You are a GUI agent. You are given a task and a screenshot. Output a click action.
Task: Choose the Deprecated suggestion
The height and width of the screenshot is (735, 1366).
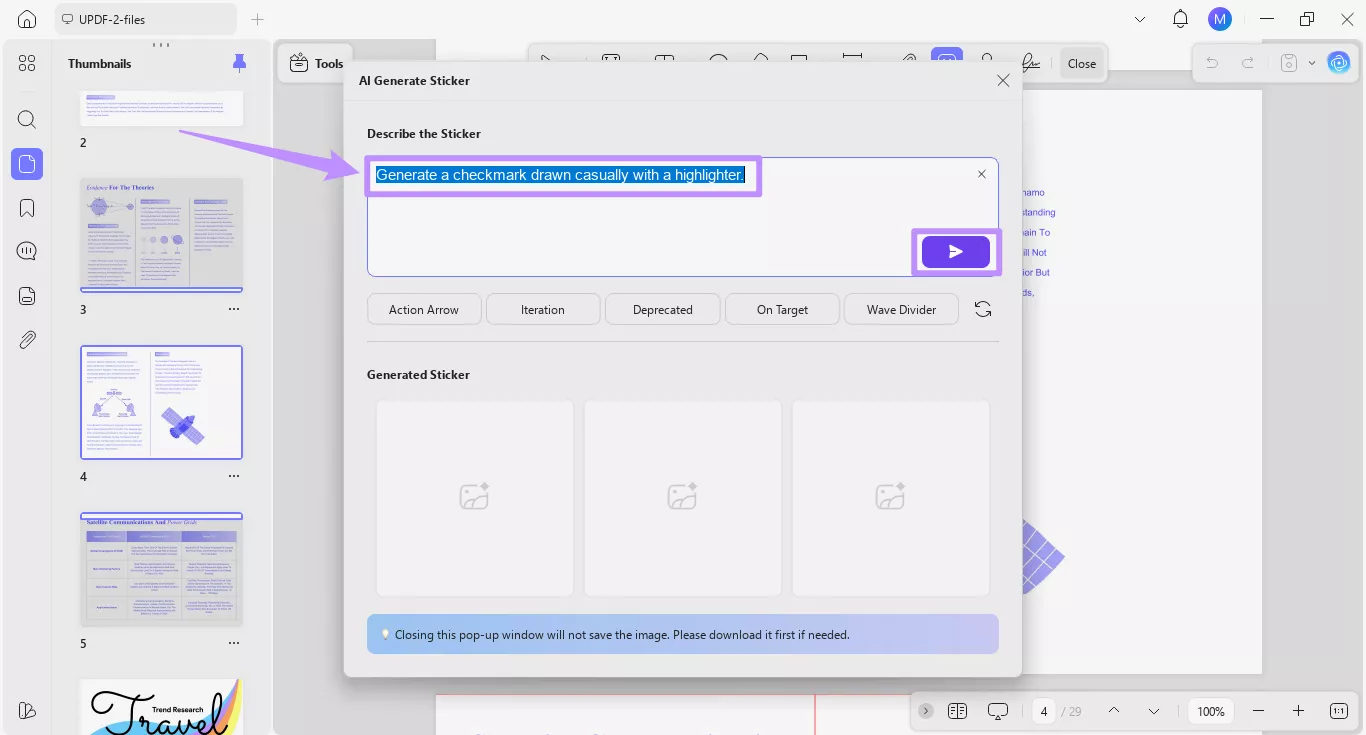pos(663,309)
